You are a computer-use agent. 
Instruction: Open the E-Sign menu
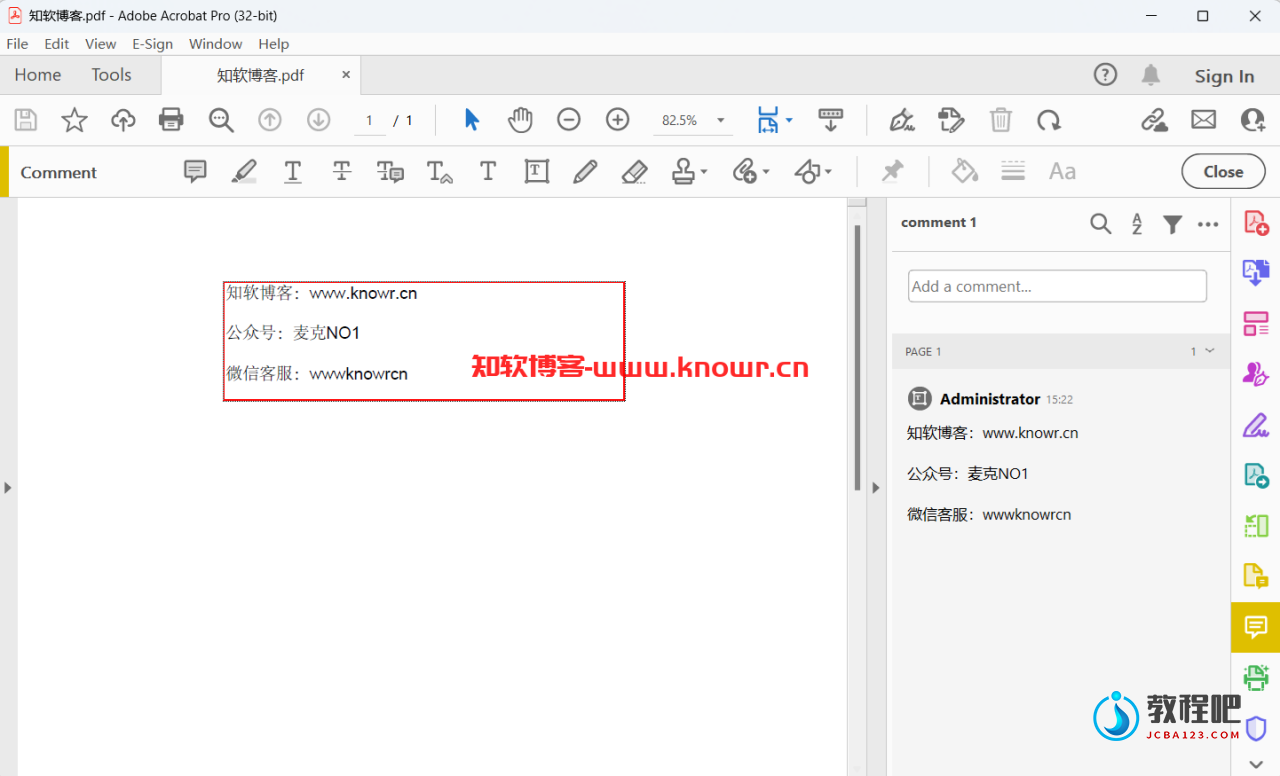click(153, 44)
